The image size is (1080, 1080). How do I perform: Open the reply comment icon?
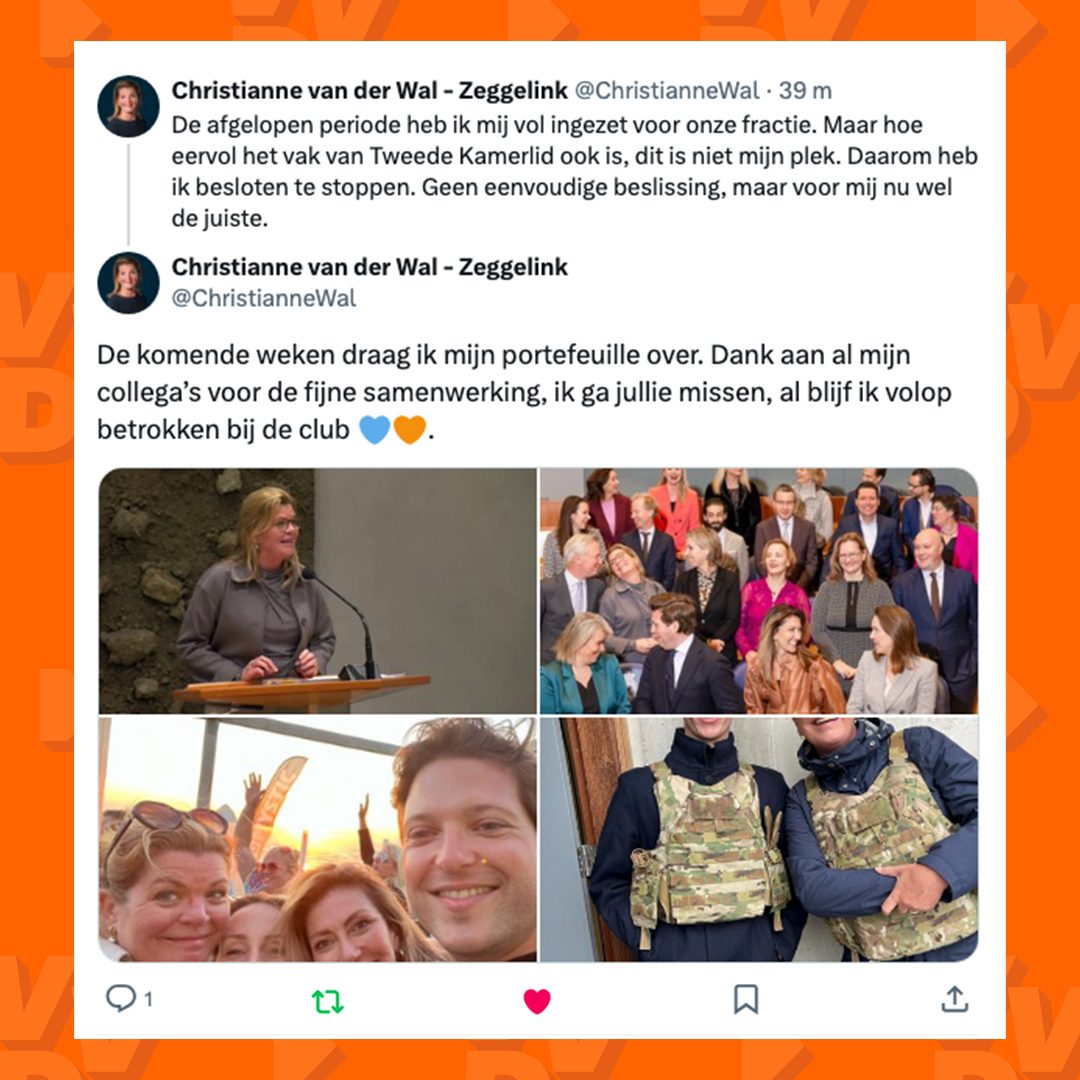click(121, 998)
